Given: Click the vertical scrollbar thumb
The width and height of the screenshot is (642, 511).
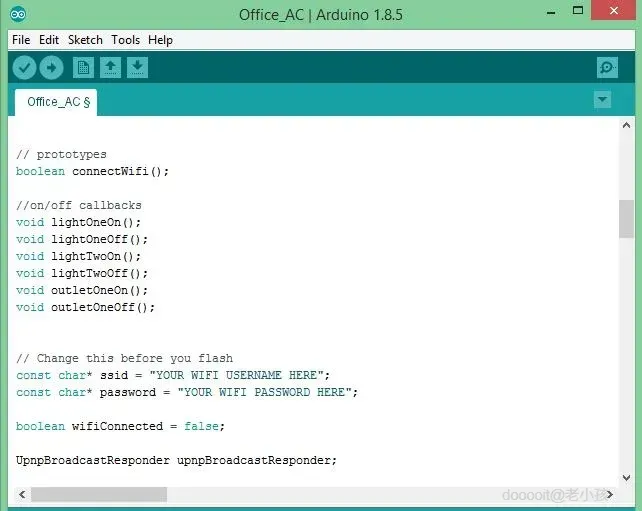Looking at the screenshot, I should (x=626, y=219).
